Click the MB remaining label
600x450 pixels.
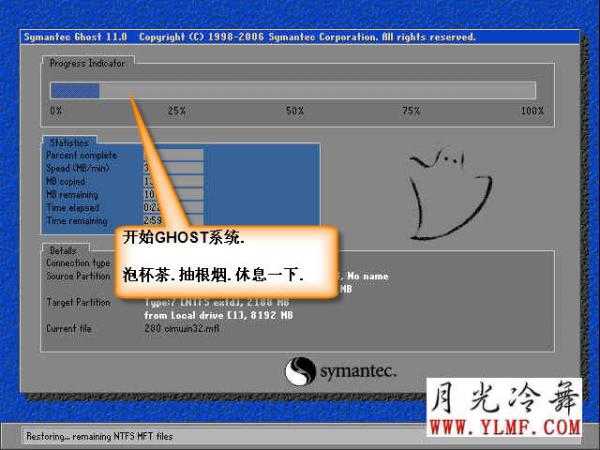pos(72,194)
